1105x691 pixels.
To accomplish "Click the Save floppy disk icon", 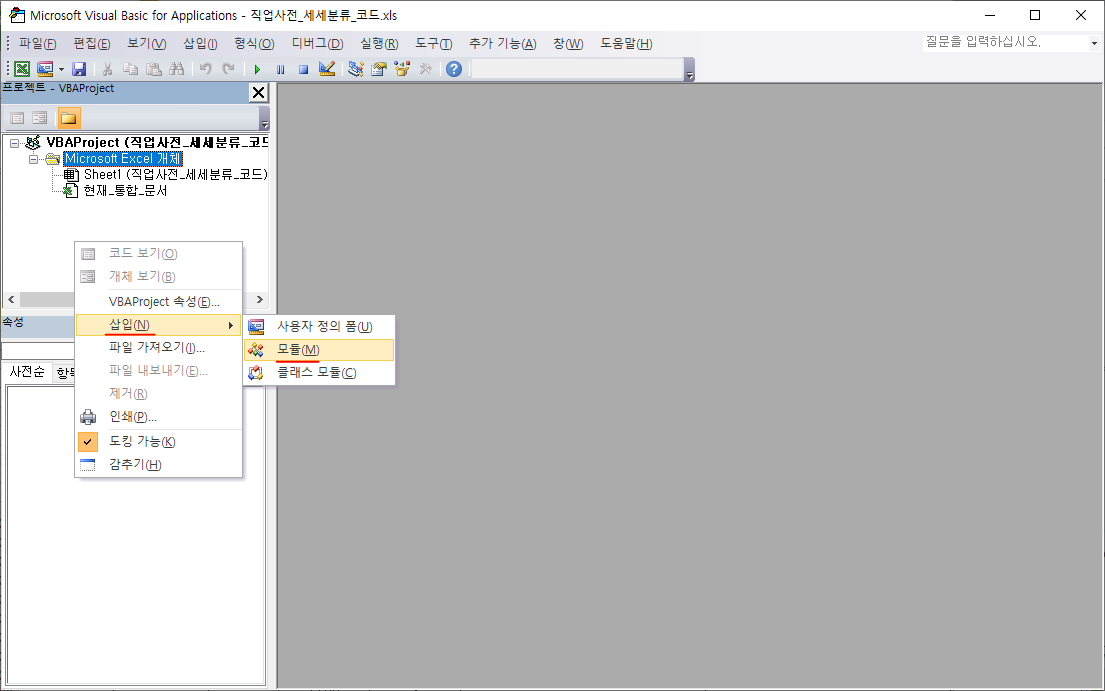I will tap(79, 69).
